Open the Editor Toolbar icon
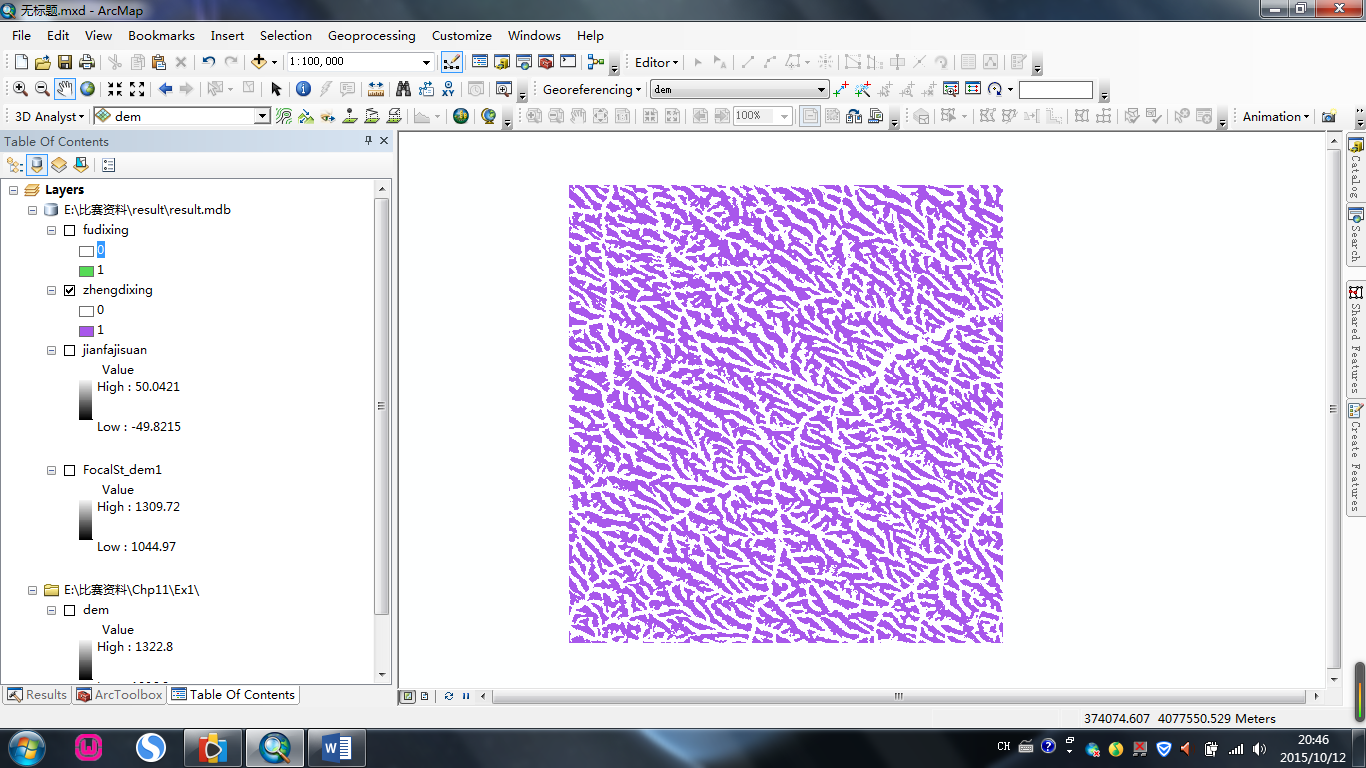The image size is (1366, 768). [452, 62]
